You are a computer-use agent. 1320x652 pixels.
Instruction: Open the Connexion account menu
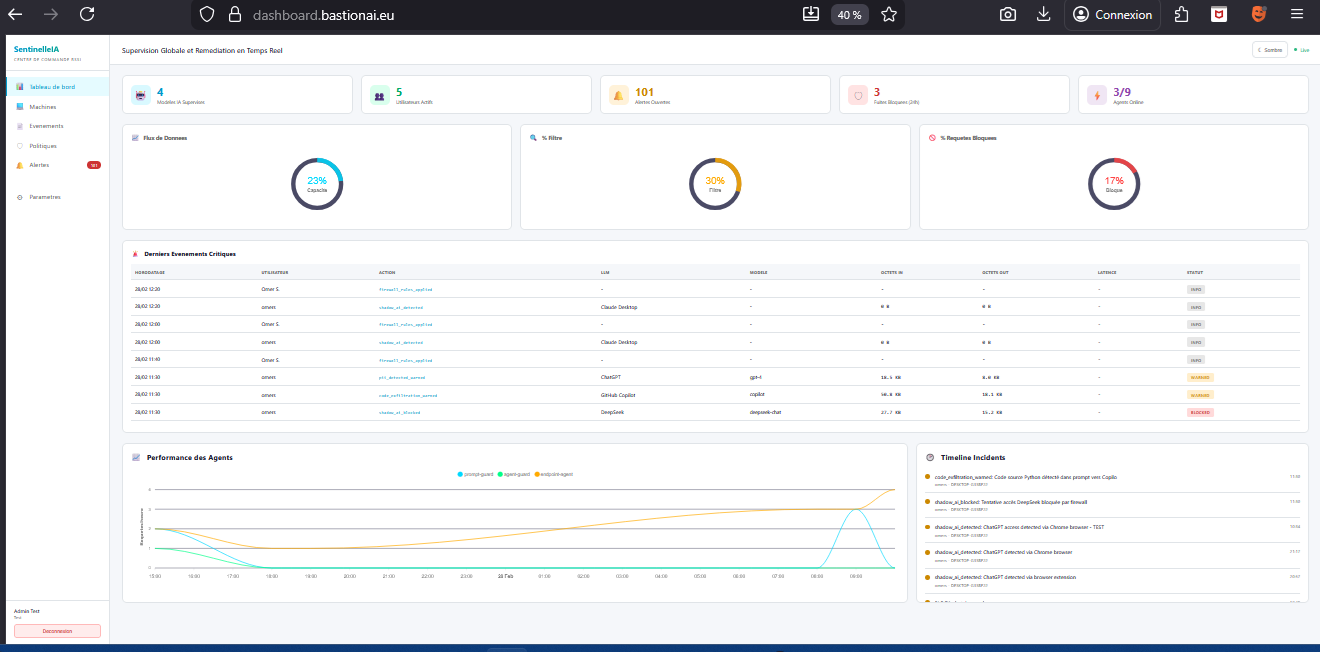click(x=1112, y=14)
